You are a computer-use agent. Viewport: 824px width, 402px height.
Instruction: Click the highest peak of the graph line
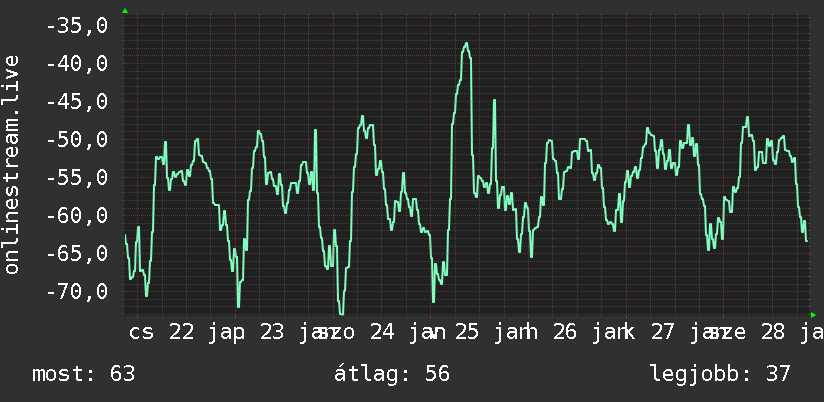[x=466, y=44]
